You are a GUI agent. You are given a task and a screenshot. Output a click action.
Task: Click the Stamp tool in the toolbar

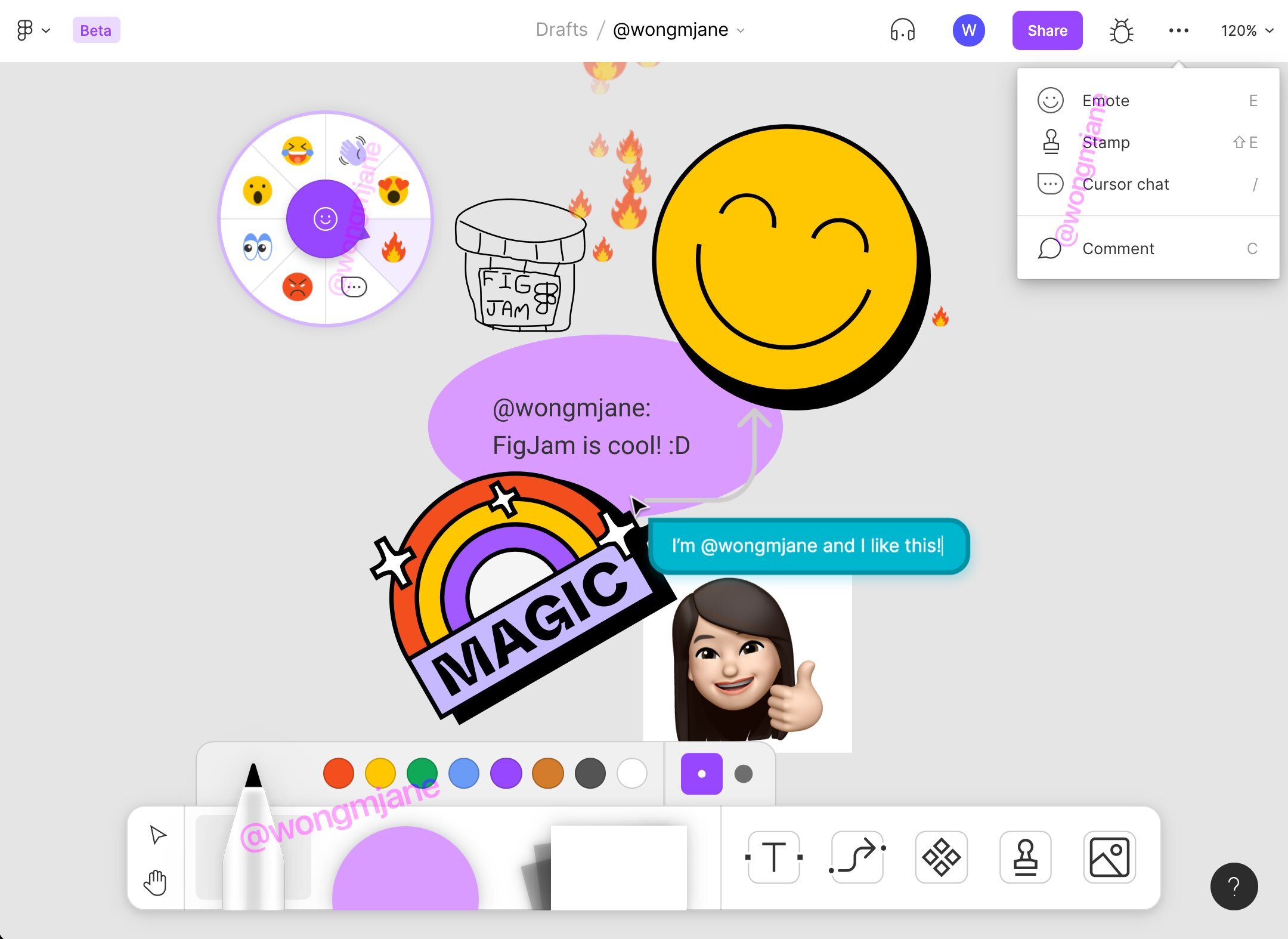point(1025,857)
